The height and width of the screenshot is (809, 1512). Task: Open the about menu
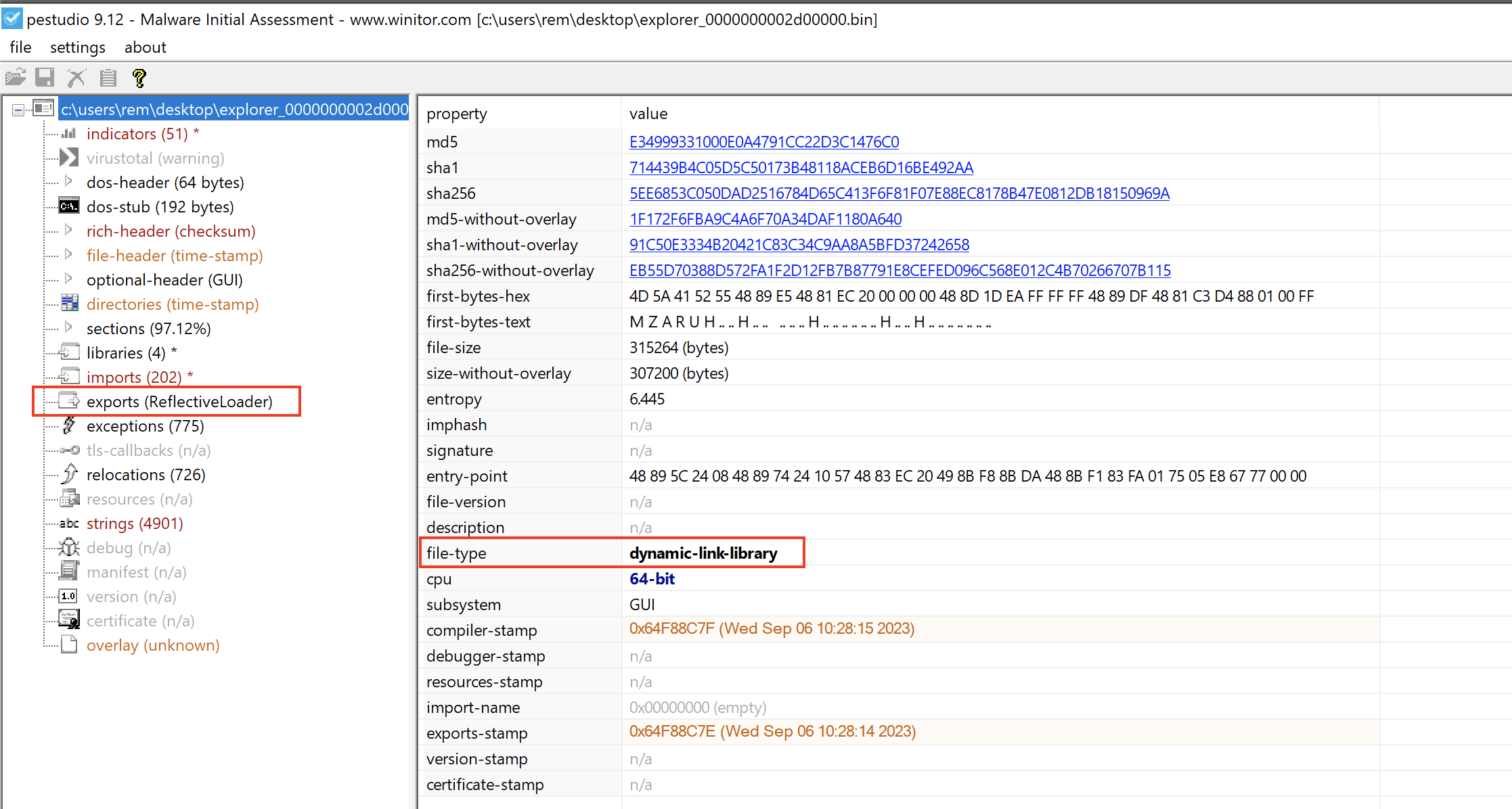point(146,47)
